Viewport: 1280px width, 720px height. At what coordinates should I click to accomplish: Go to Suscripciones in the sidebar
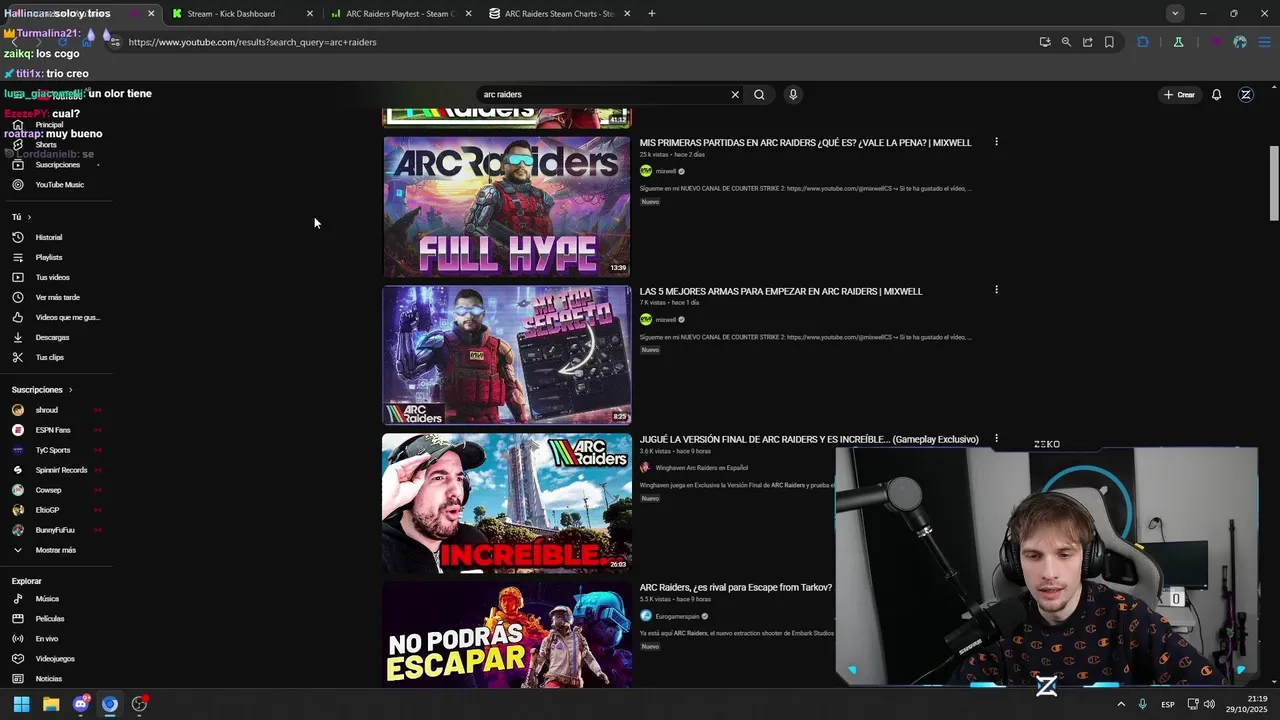click(57, 164)
